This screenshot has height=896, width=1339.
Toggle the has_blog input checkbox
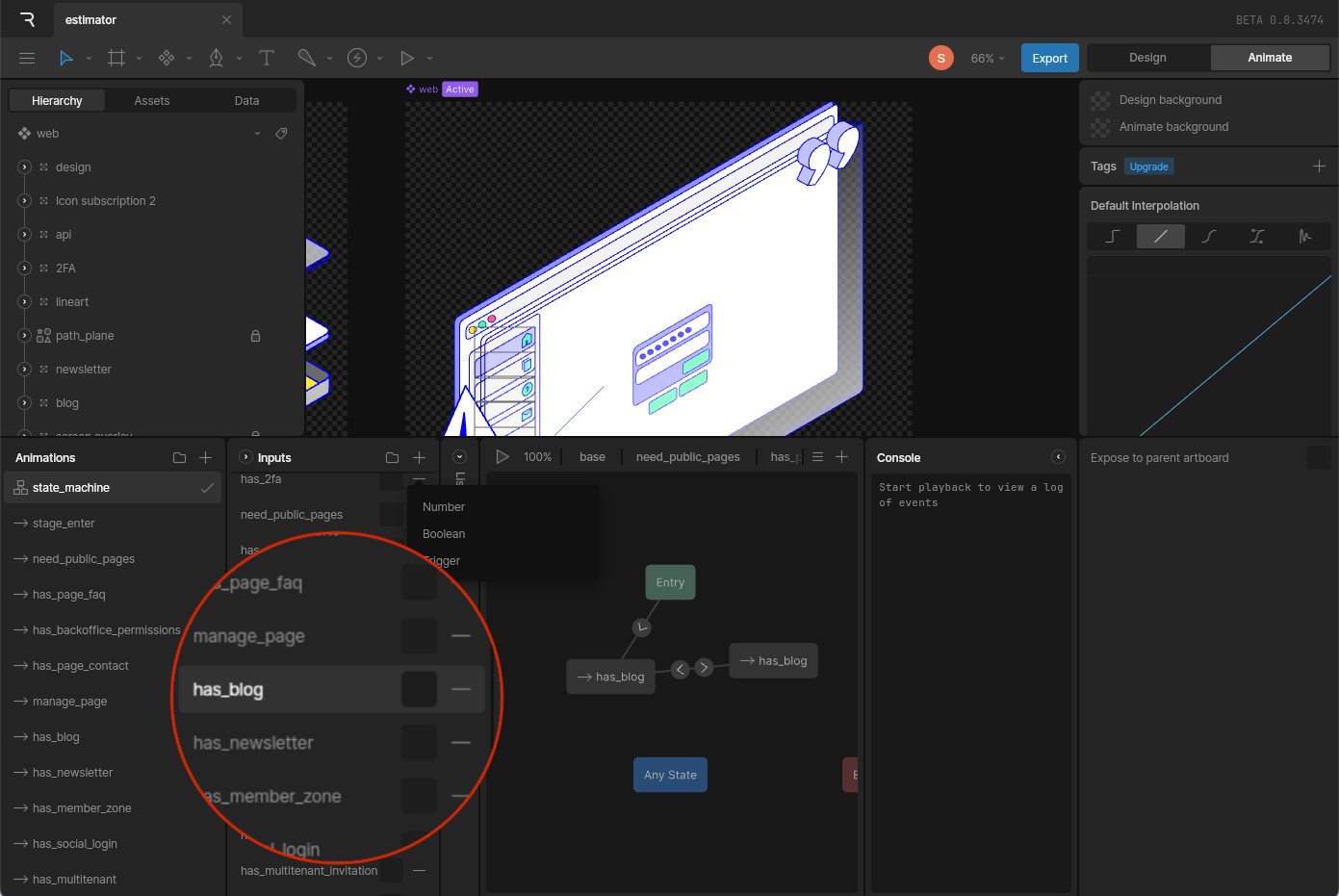(419, 689)
